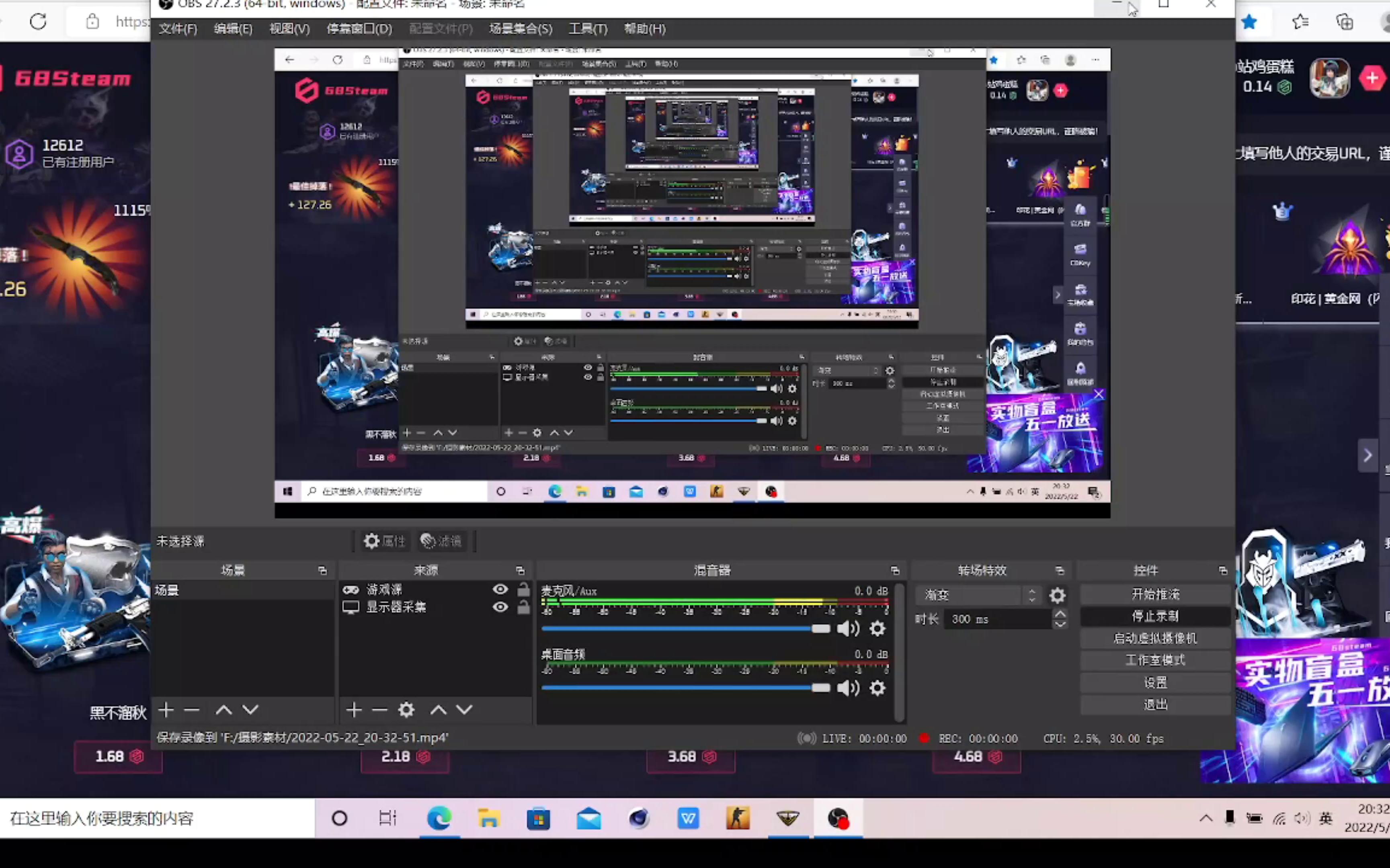Viewport: 1390px width, 868px height.
Task: Open the 编辑(E) menu
Action: pyautogui.click(x=233, y=29)
